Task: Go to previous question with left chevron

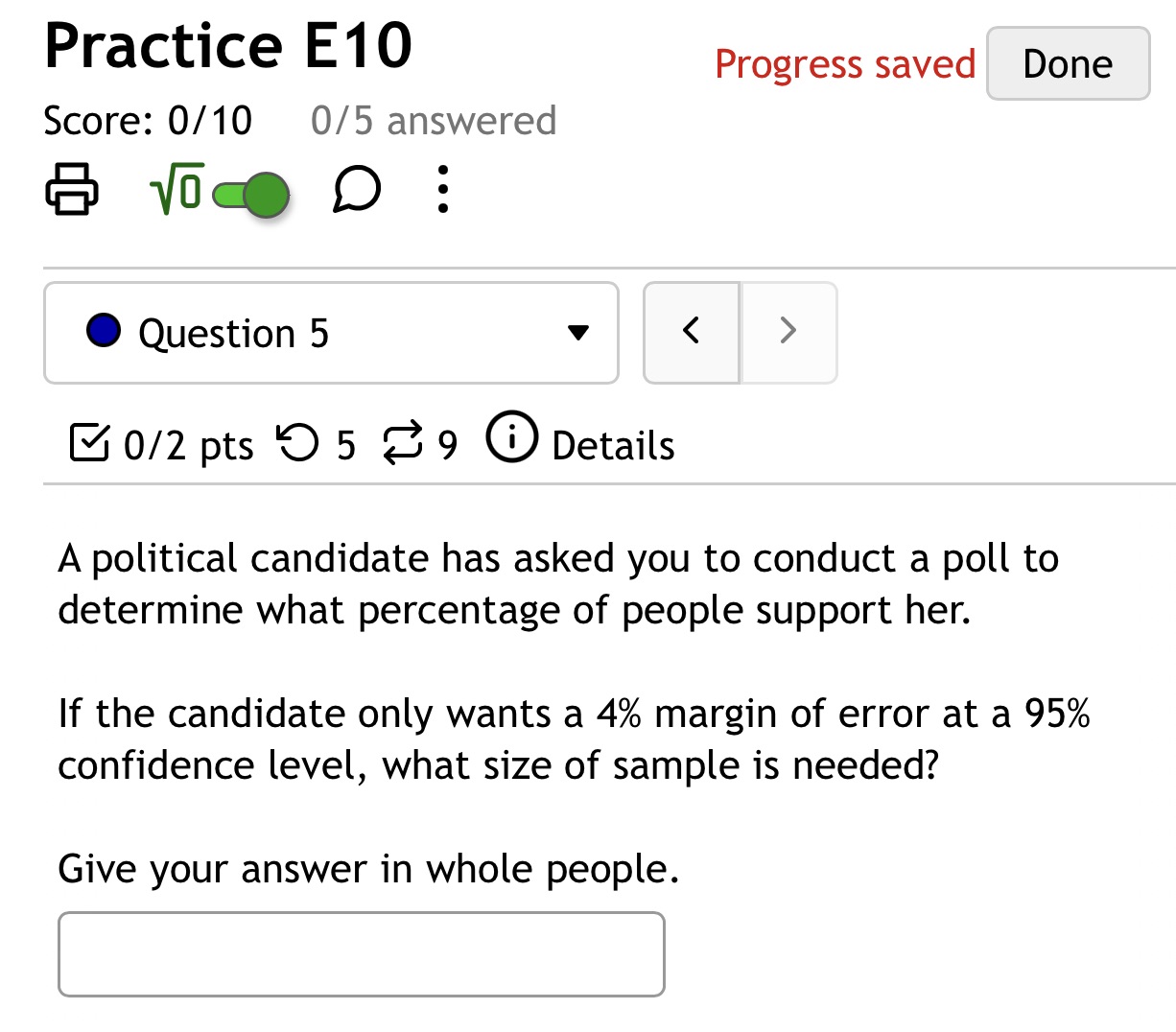Action: pos(693,330)
